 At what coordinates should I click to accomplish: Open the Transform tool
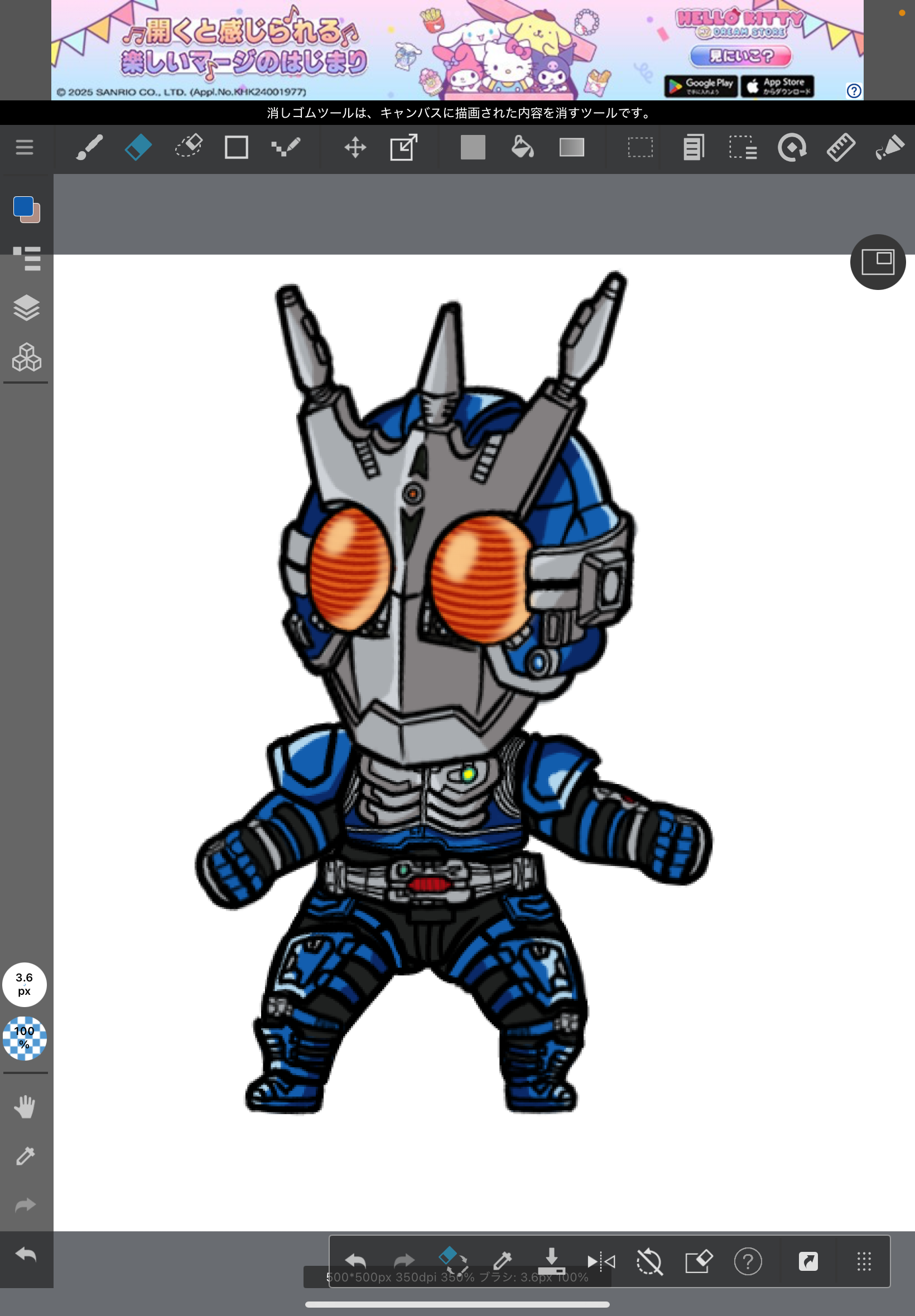403,148
